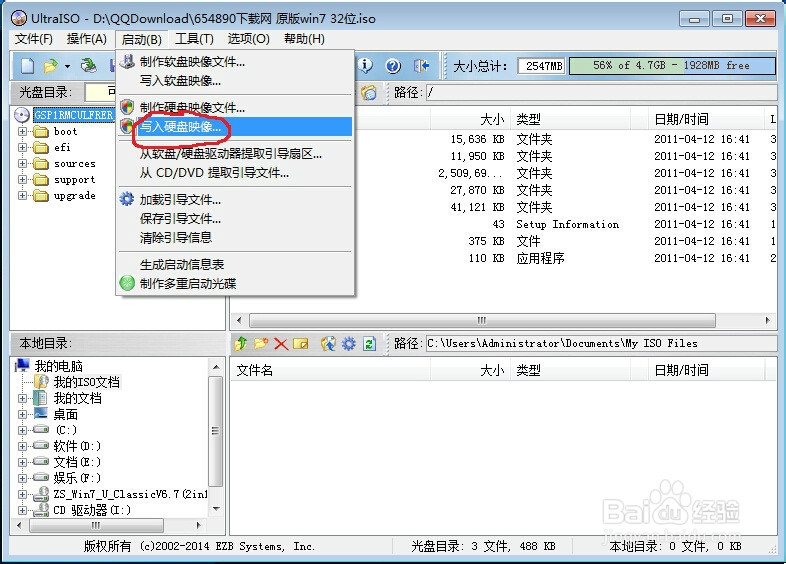Choose 写入硬盘映像... menu entry
The width and height of the screenshot is (786, 564).
[236, 127]
